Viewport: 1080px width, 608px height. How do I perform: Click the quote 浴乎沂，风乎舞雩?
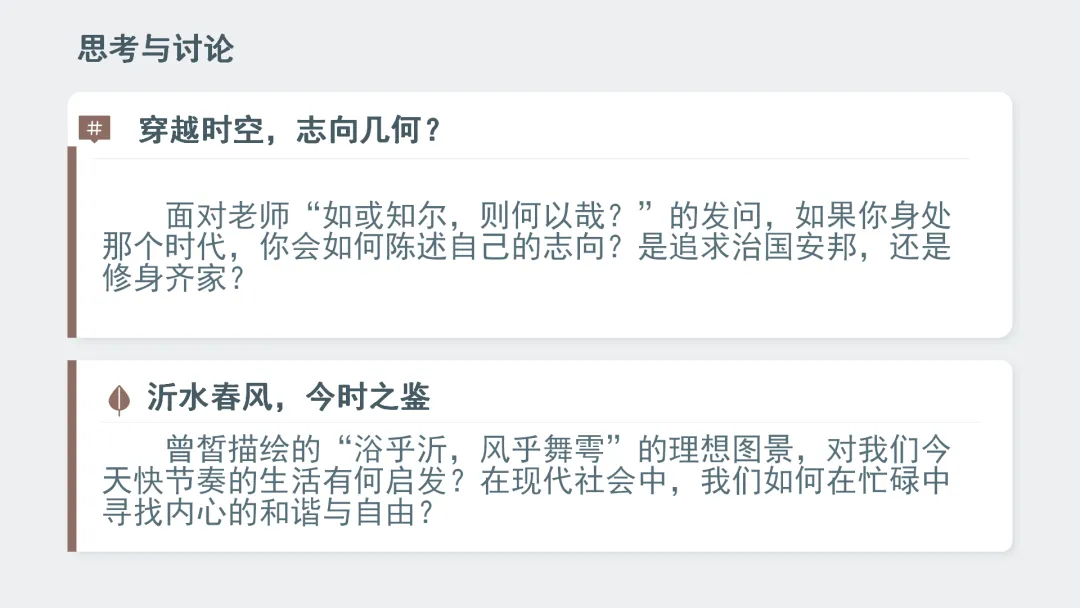point(479,450)
